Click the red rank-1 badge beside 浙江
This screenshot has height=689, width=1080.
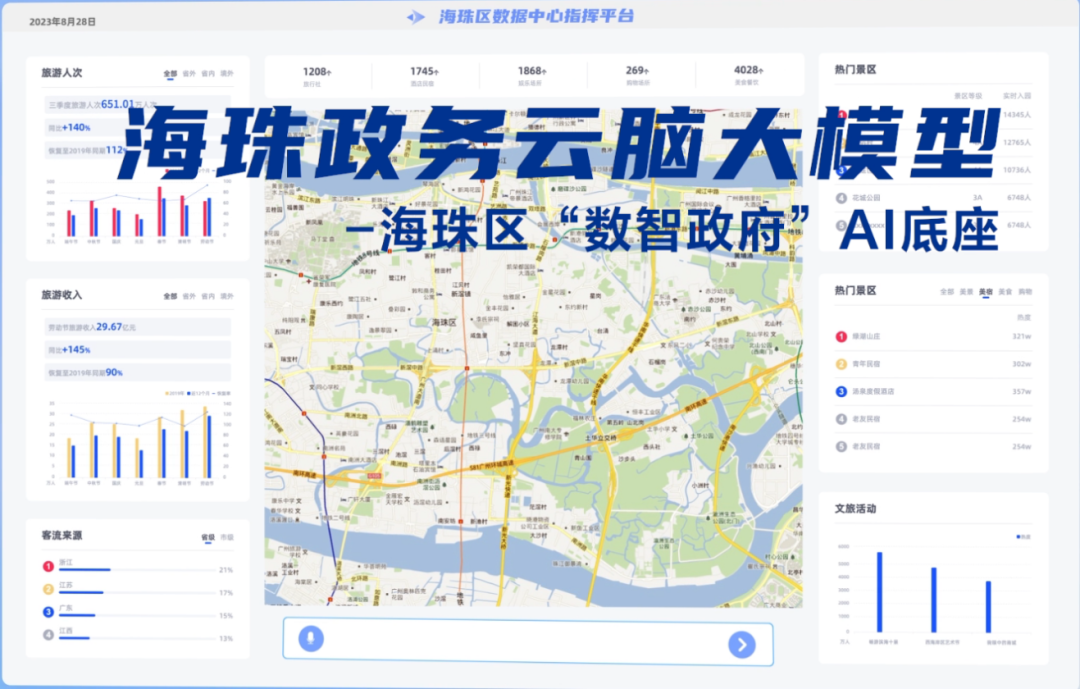48,566
